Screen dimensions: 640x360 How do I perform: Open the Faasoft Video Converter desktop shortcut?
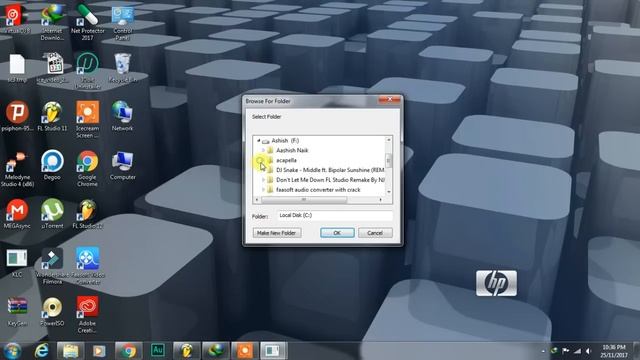(87, 266)
